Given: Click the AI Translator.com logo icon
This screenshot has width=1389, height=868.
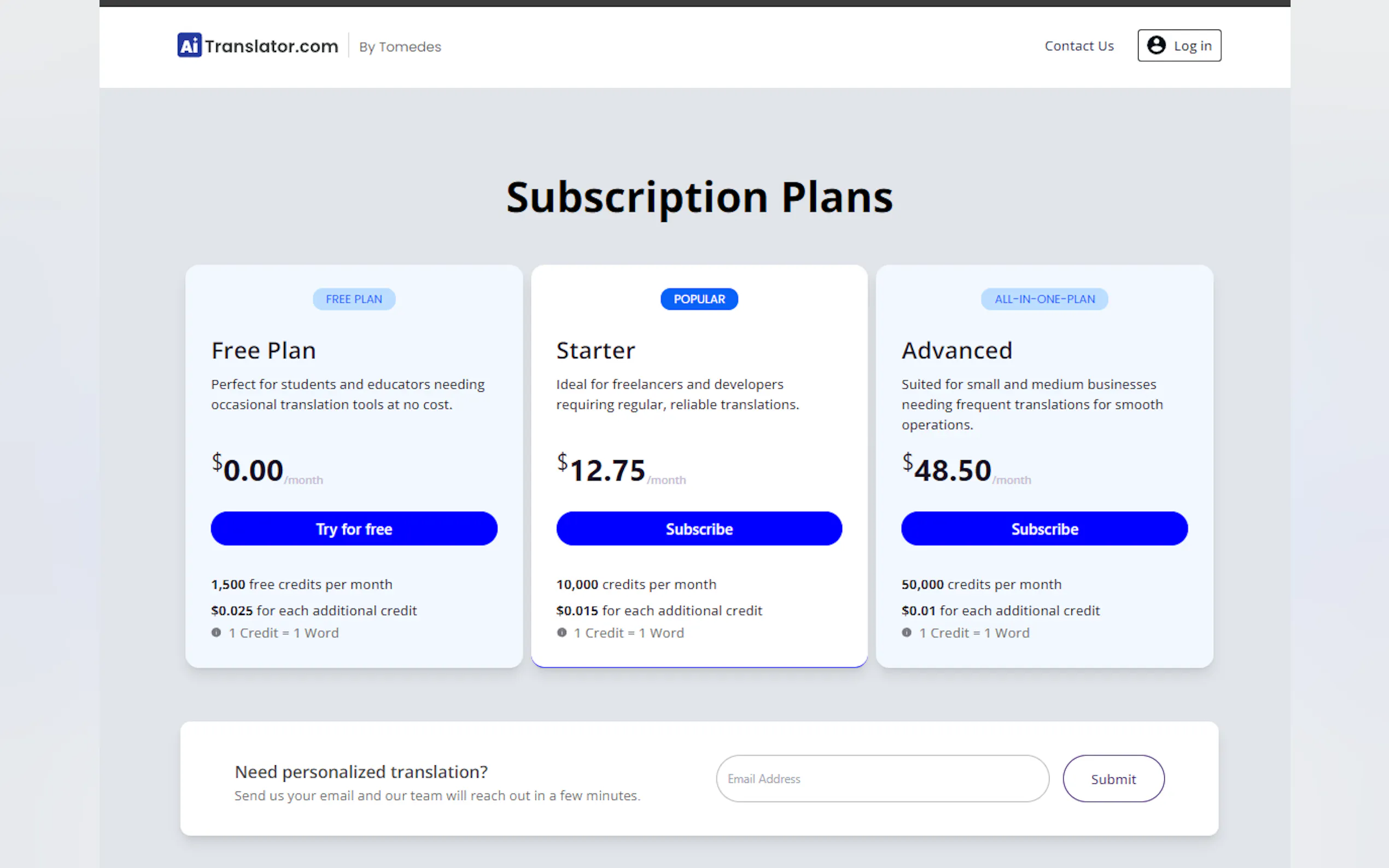Looking at the screenshot, I should pyautogui.click(x=189, y=45).
